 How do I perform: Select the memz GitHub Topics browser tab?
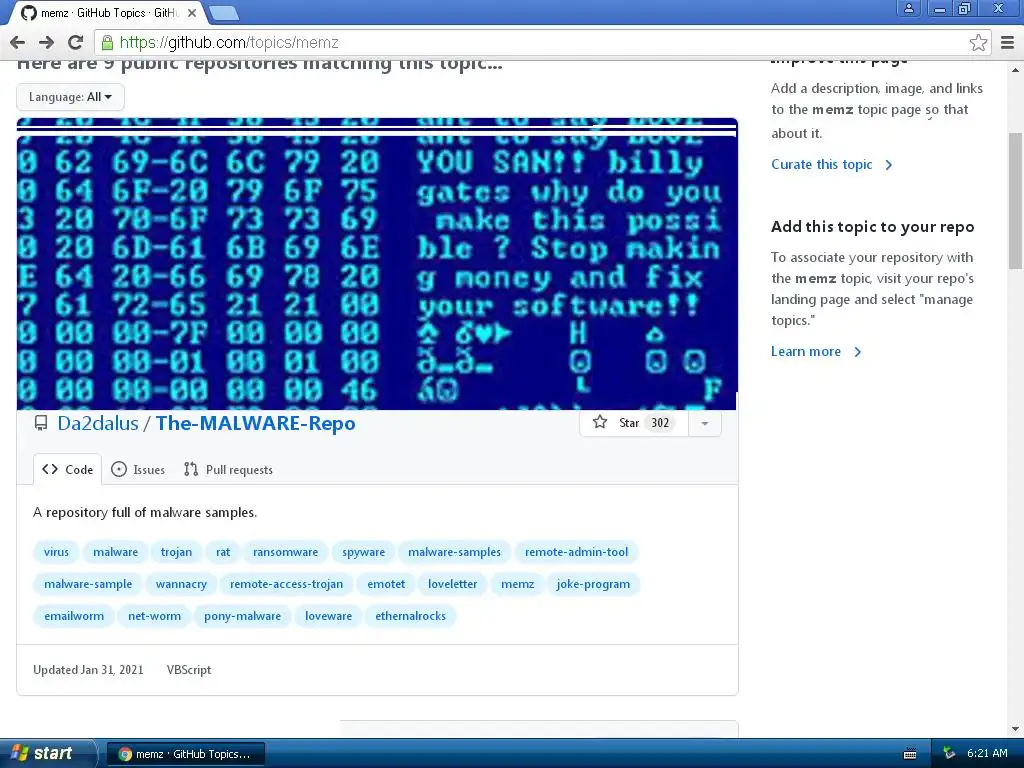[108, 12]
